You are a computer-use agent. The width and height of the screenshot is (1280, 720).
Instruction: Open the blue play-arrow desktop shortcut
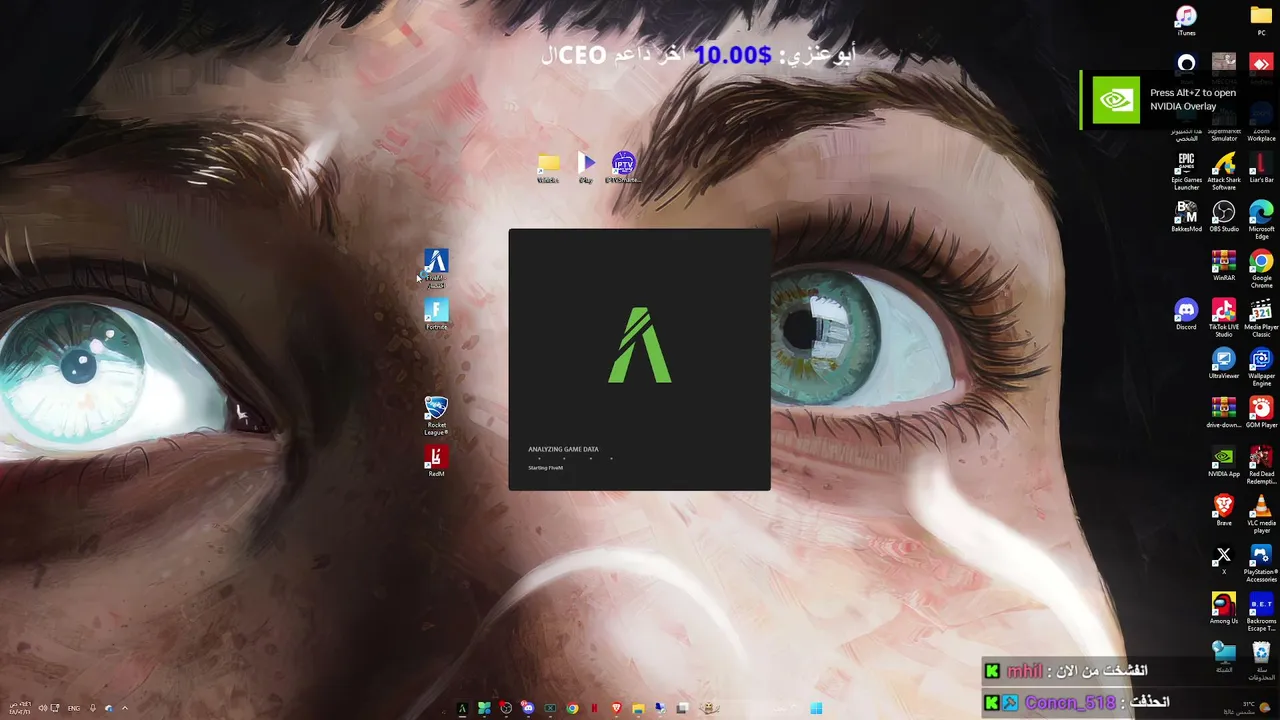click(x=586, y=168)
